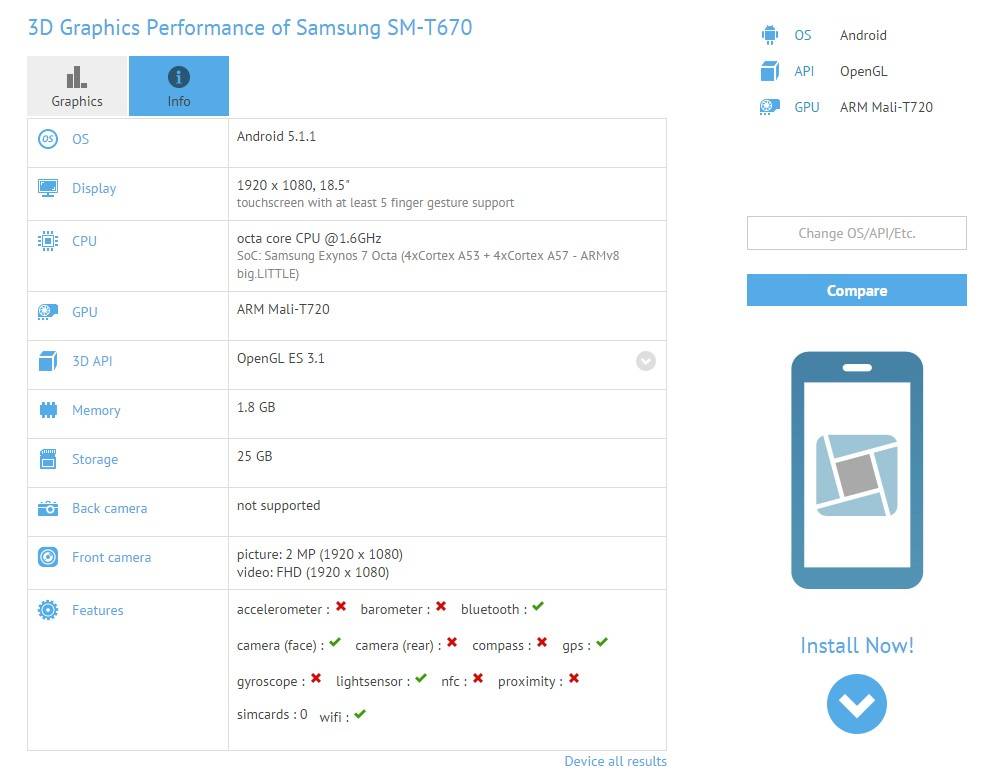Click the blue download arrow button
Screen dimensions: 1008x780
click(857, 704)
